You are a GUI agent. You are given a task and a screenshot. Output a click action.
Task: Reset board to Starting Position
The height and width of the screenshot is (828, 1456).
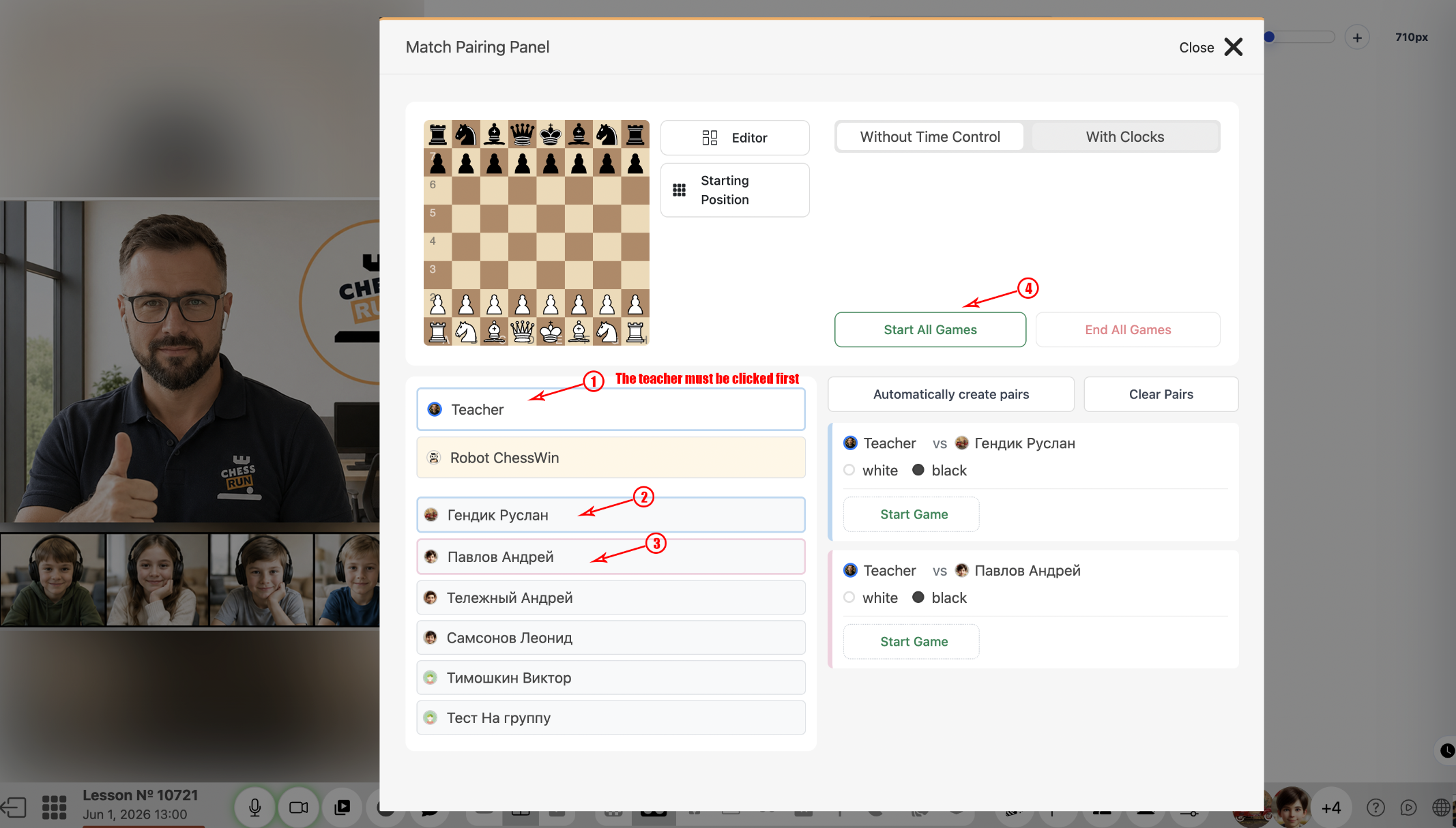(735, 190)
